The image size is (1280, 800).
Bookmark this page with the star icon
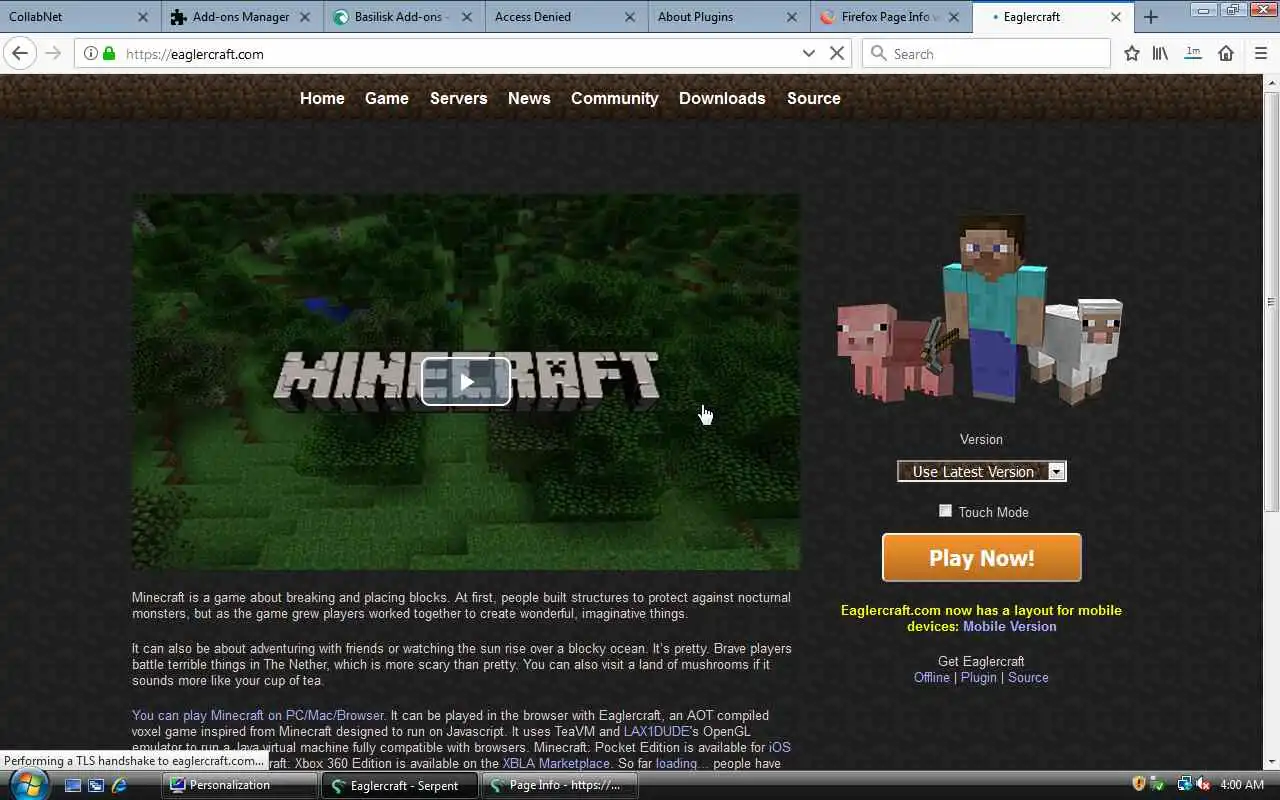[x=1131, y=54]
